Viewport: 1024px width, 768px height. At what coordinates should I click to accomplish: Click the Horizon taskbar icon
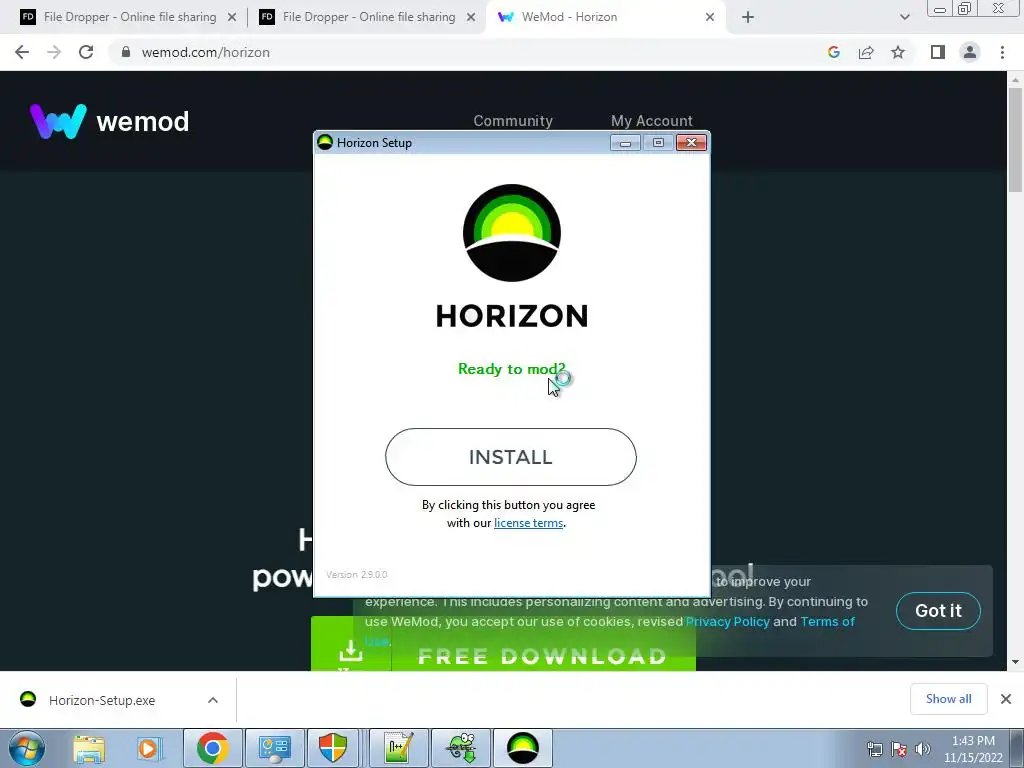click(x=523, y=748)
